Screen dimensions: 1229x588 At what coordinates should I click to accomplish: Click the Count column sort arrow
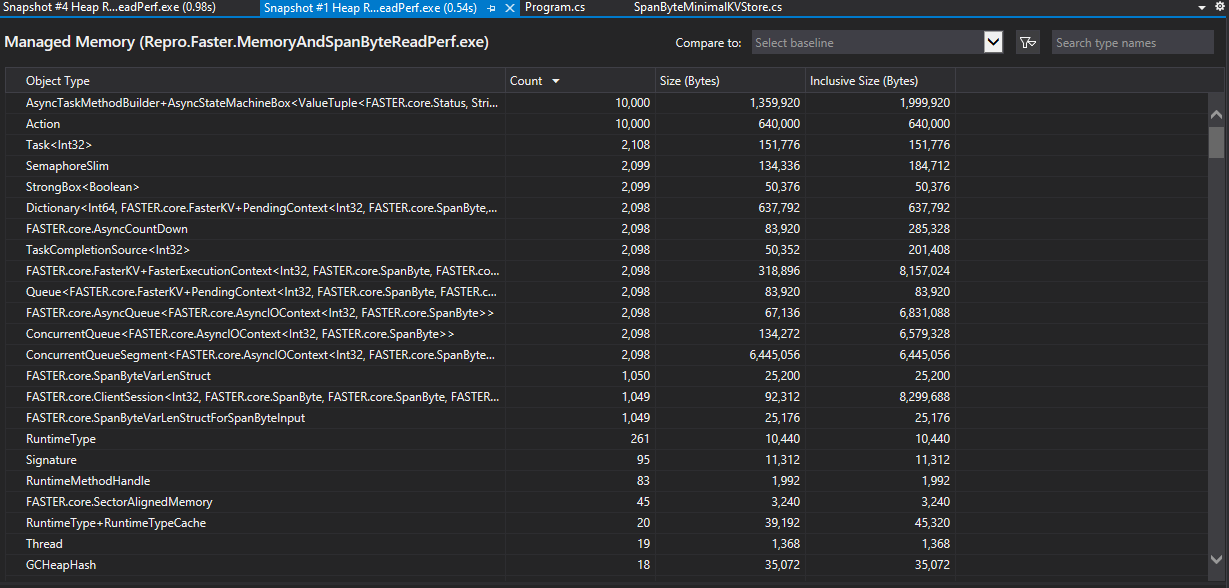pyautogui.click(x=557, y=80)
